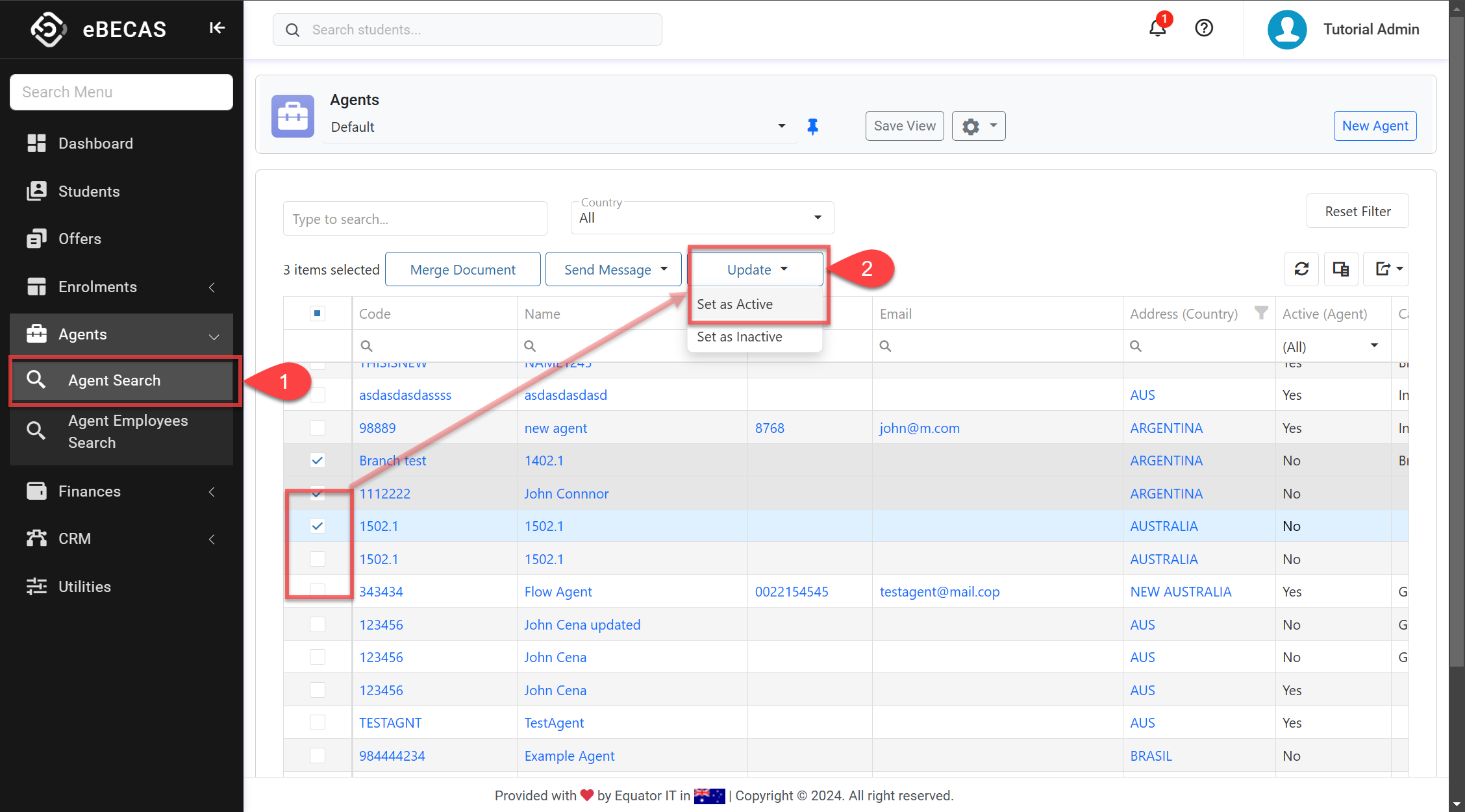Click the Type to search field
The image size is (1465, 812).
point(415,219)
